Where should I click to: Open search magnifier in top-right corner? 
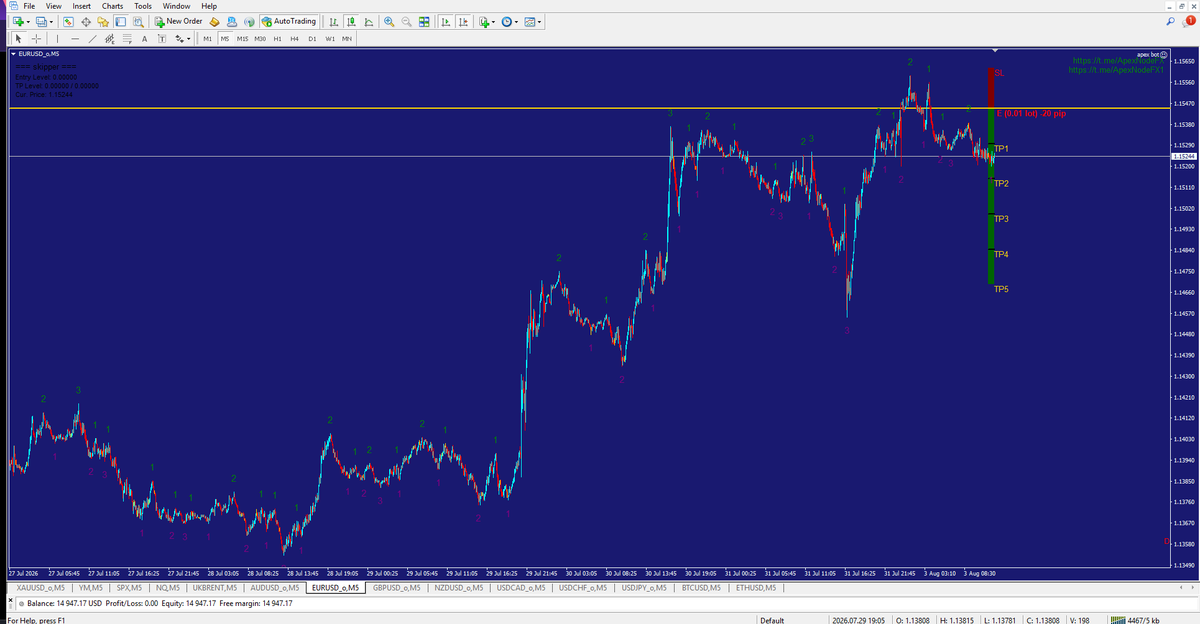(1170, 21)
